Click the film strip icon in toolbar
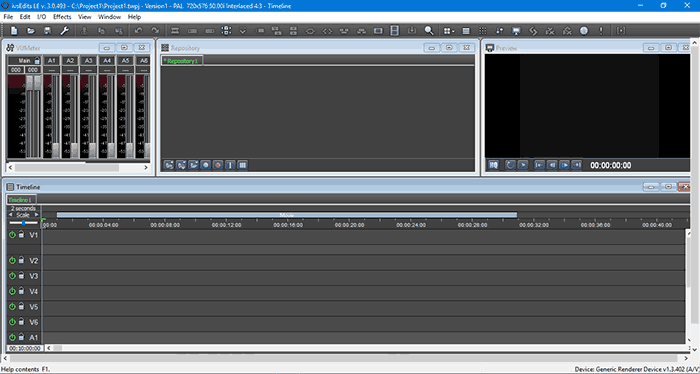Viewport: 700px width, 374px height. point(395,30)
